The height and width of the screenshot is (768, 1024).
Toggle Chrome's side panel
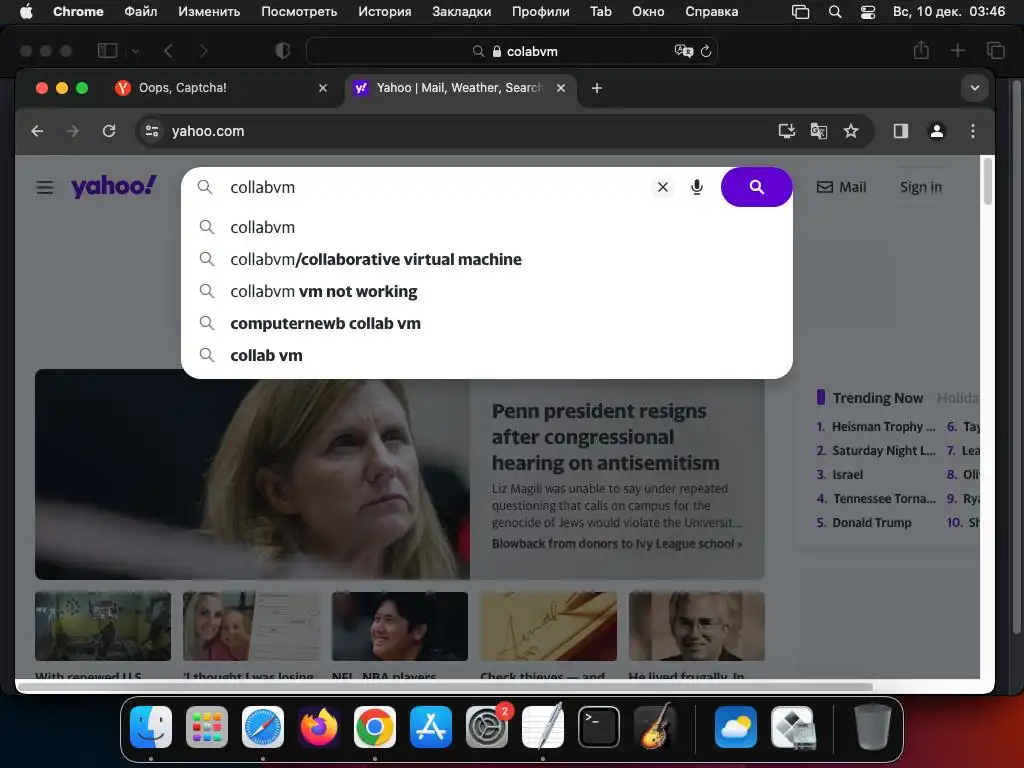pos(901,131)
